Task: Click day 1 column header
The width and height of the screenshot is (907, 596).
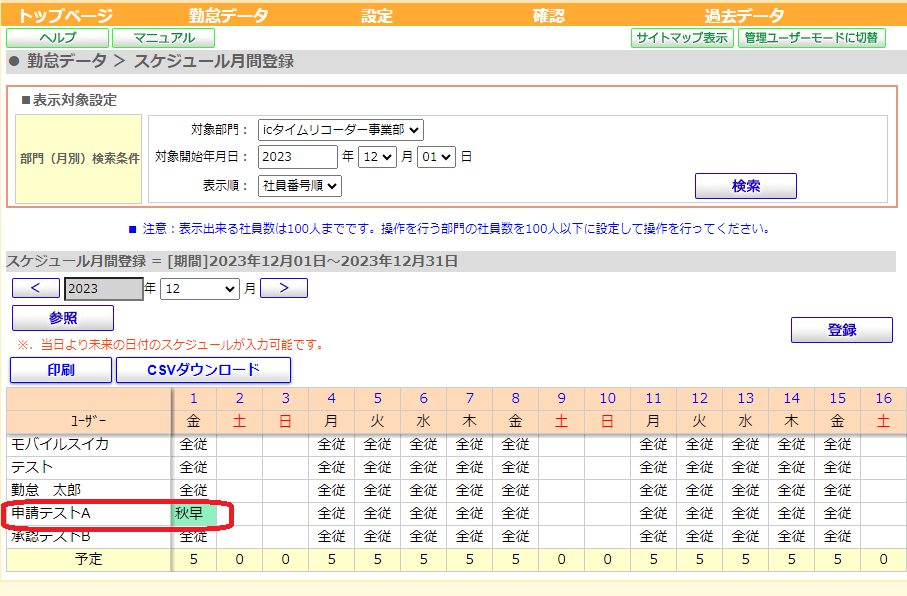Action: pyautogui.click(x=194, y=399)
